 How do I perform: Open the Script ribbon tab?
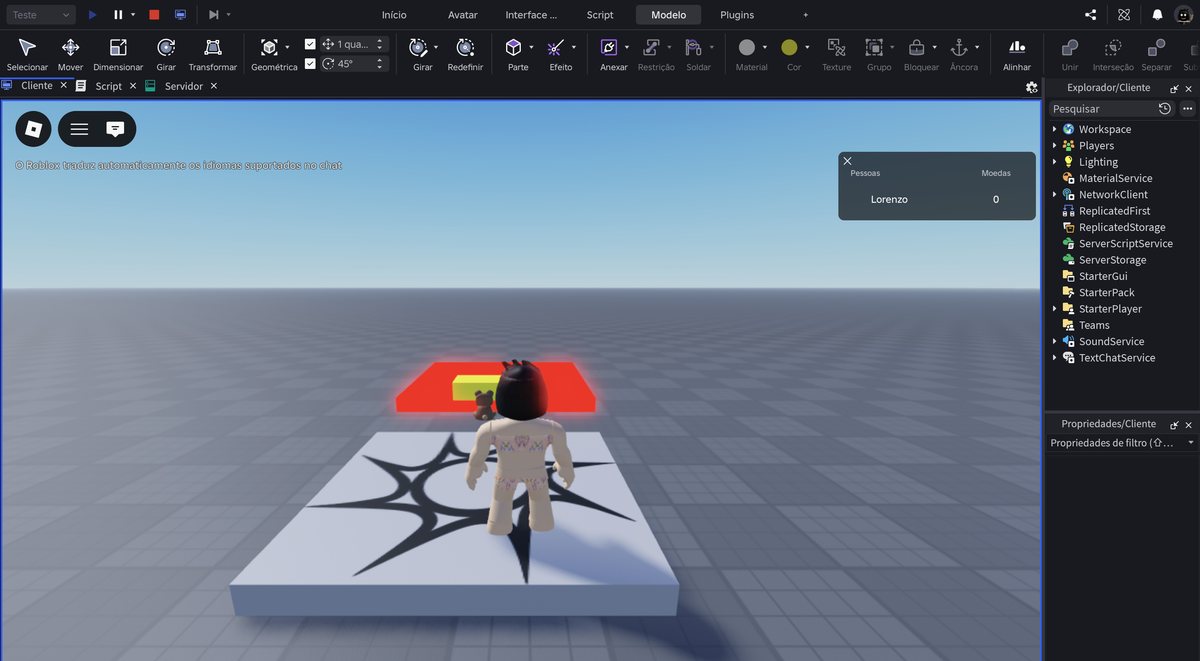point(600,15)
